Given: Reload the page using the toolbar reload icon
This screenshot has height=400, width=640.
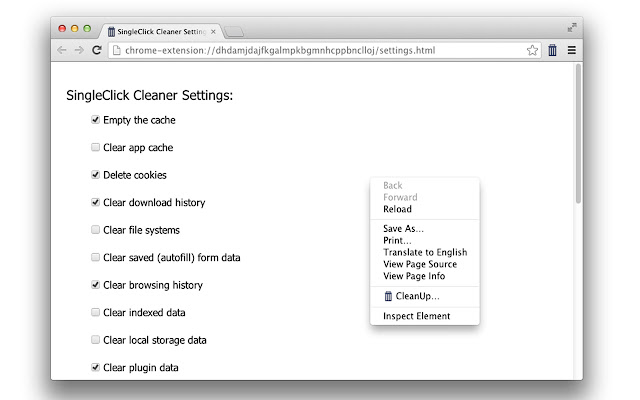Looking at the screenshot, I should 97,50.
